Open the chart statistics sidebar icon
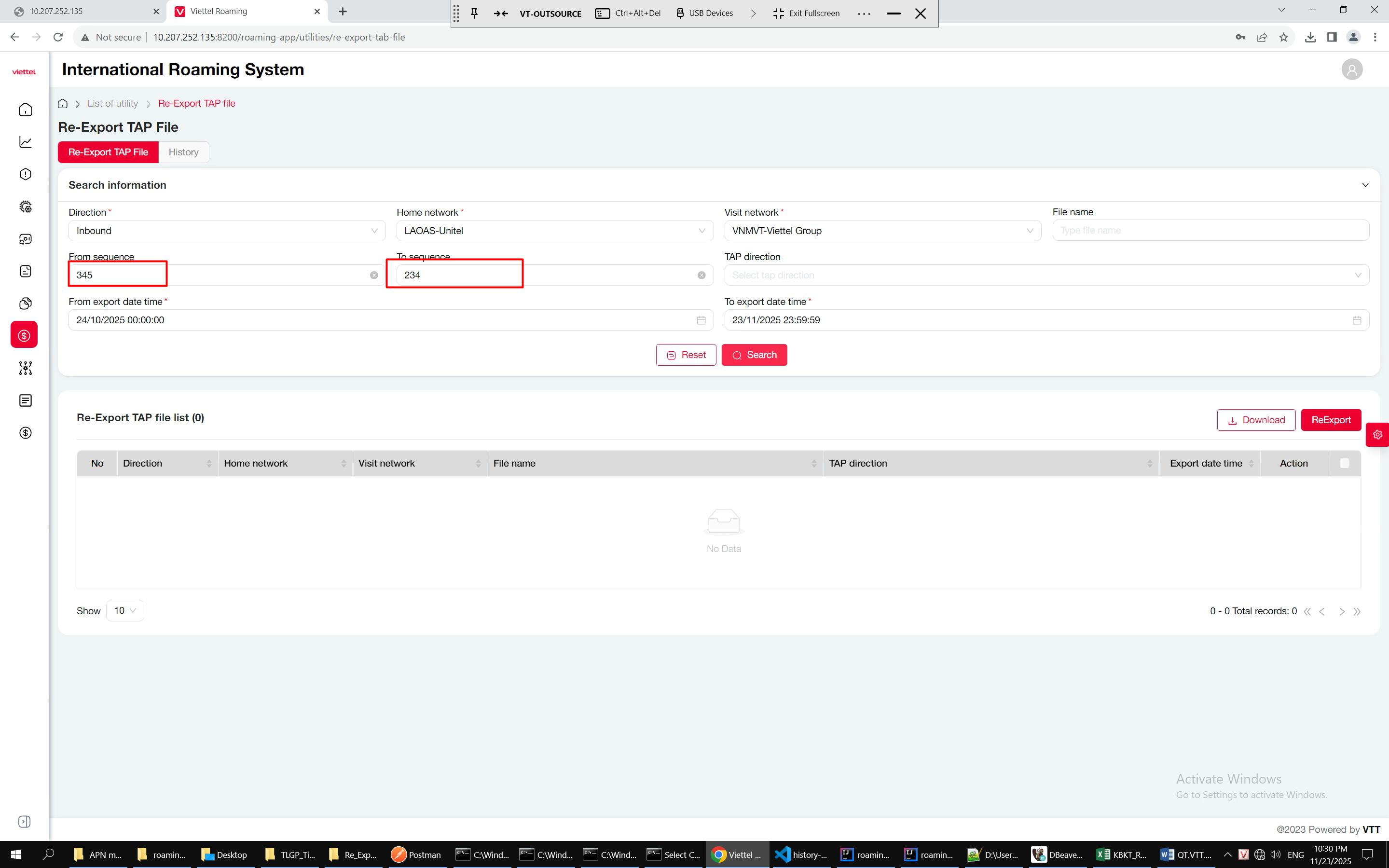1389x868 pixels. (25, 142)
